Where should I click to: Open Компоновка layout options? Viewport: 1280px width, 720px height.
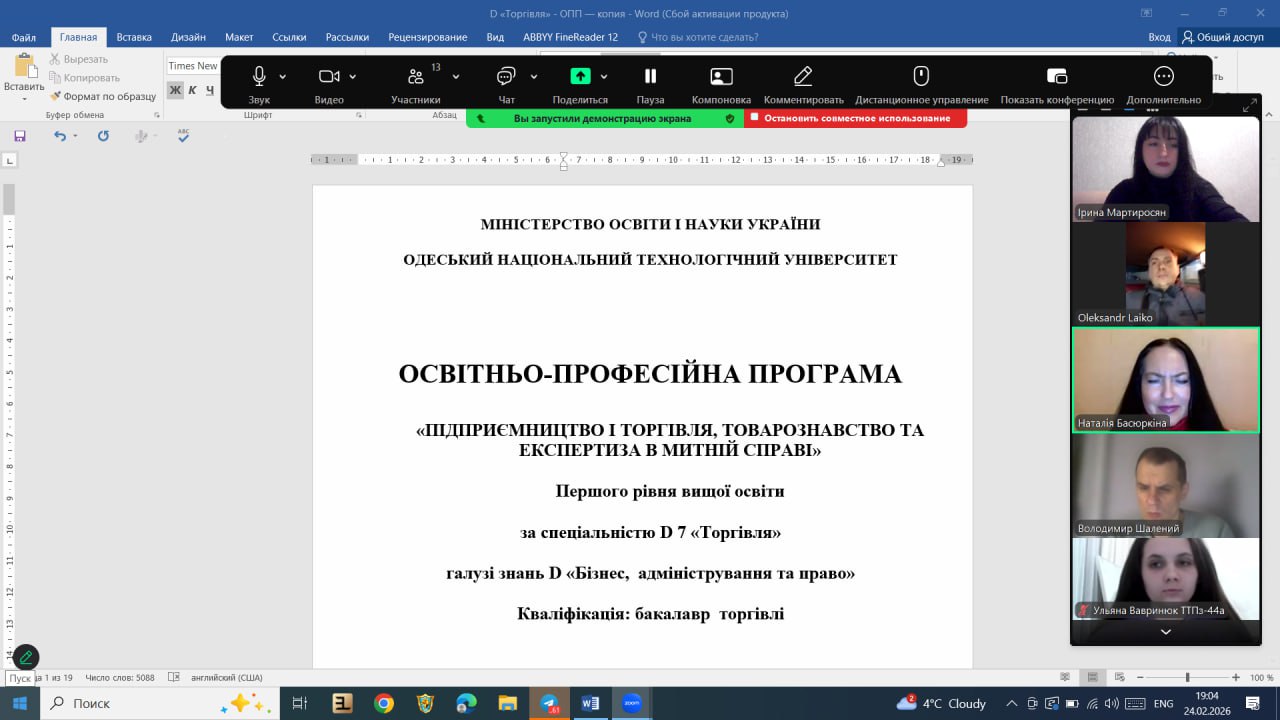721,77
